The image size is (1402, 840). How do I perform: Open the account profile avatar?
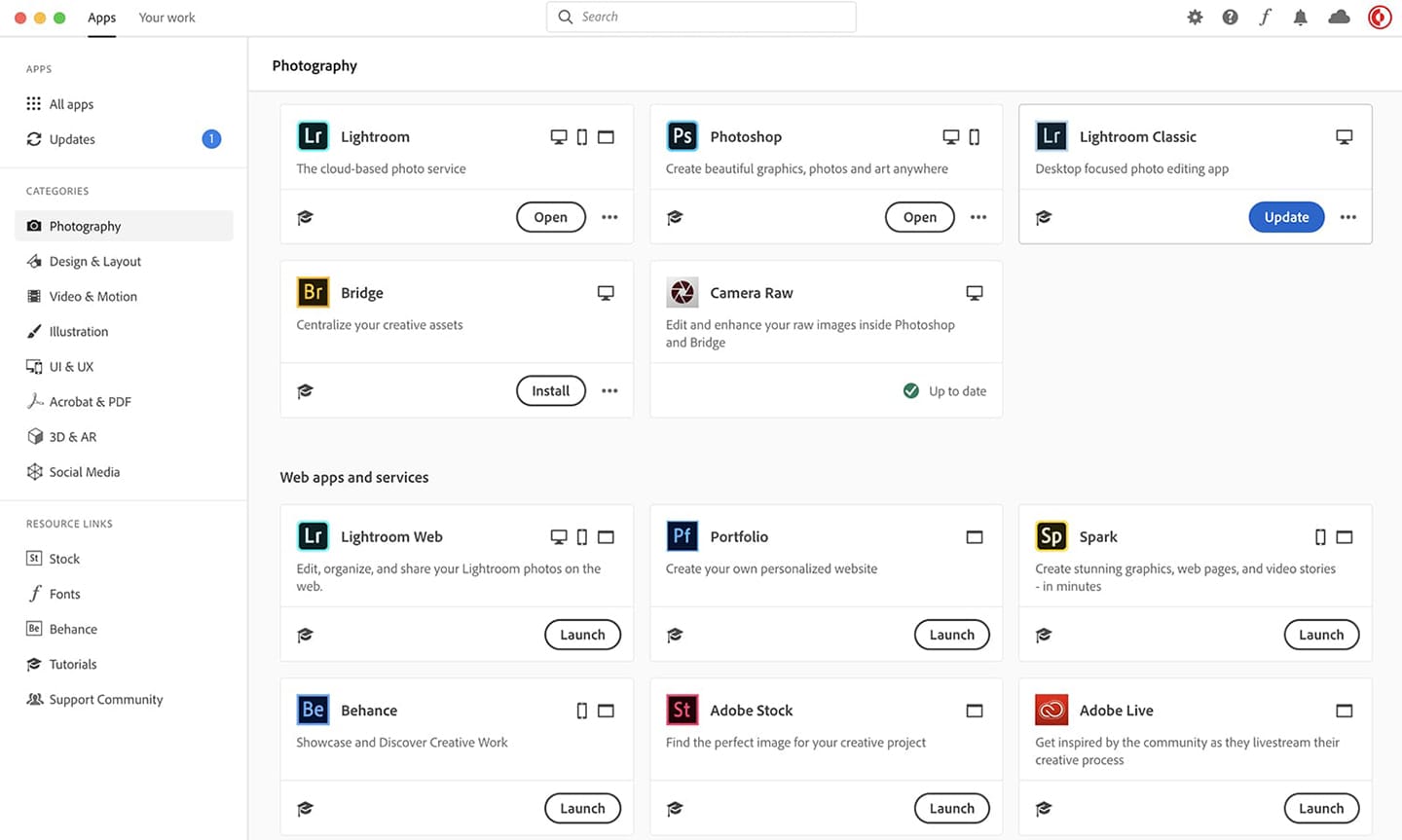pos(1380,18)
